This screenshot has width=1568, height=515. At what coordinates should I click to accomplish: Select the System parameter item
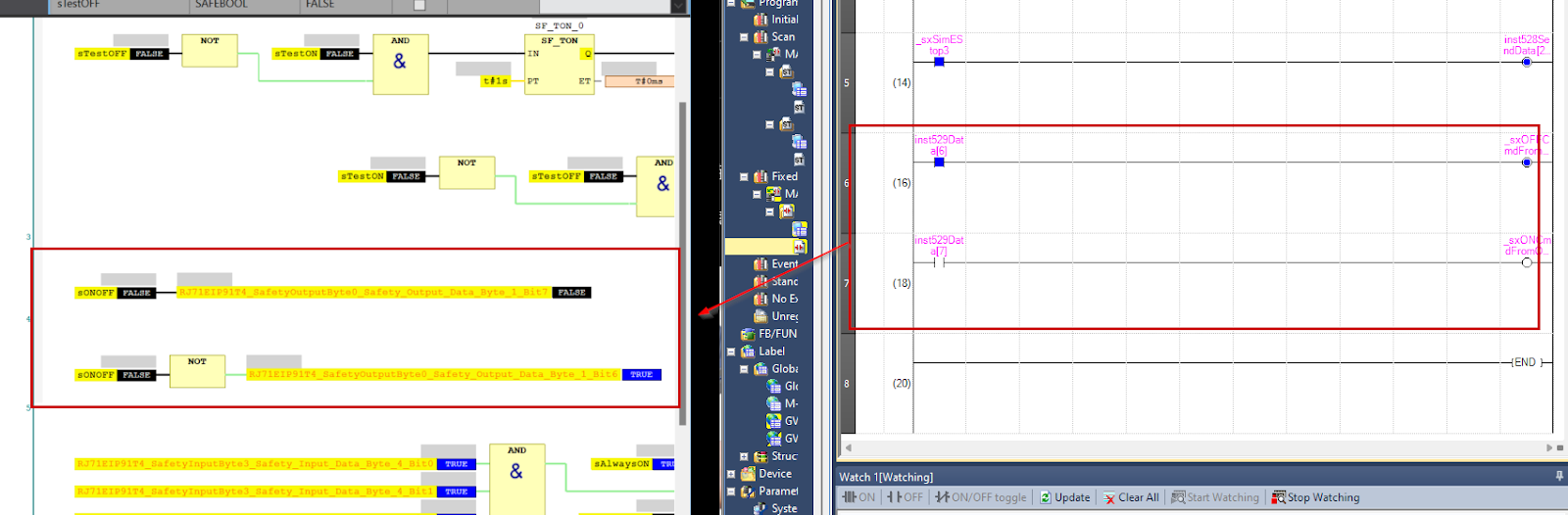pyautogui.click(x=785, y=508)
